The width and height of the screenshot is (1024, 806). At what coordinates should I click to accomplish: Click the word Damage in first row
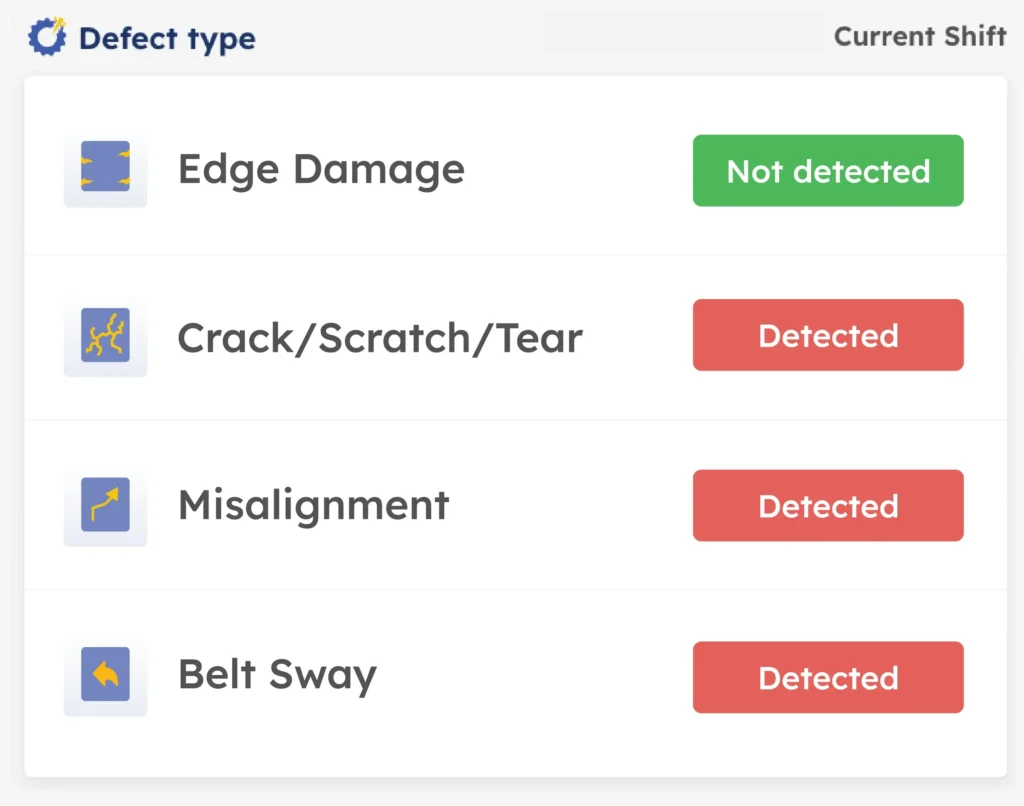378,170
